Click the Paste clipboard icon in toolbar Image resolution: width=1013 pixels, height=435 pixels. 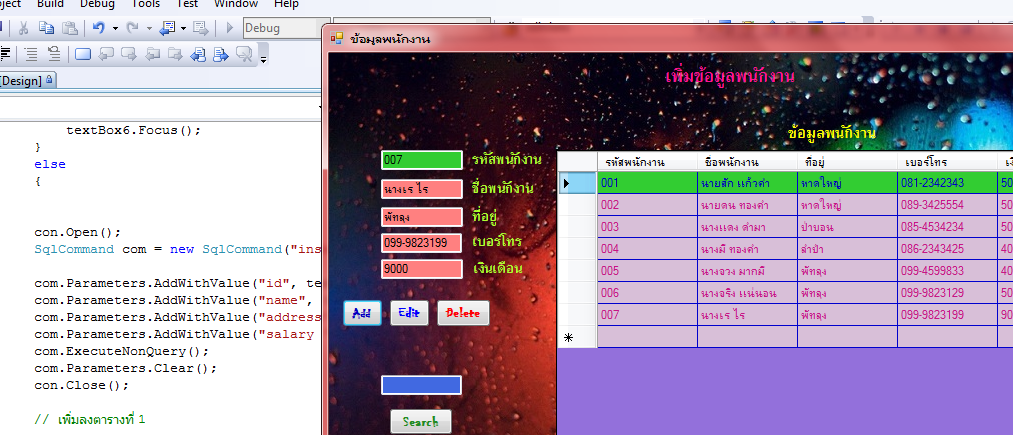coord(69,28)
